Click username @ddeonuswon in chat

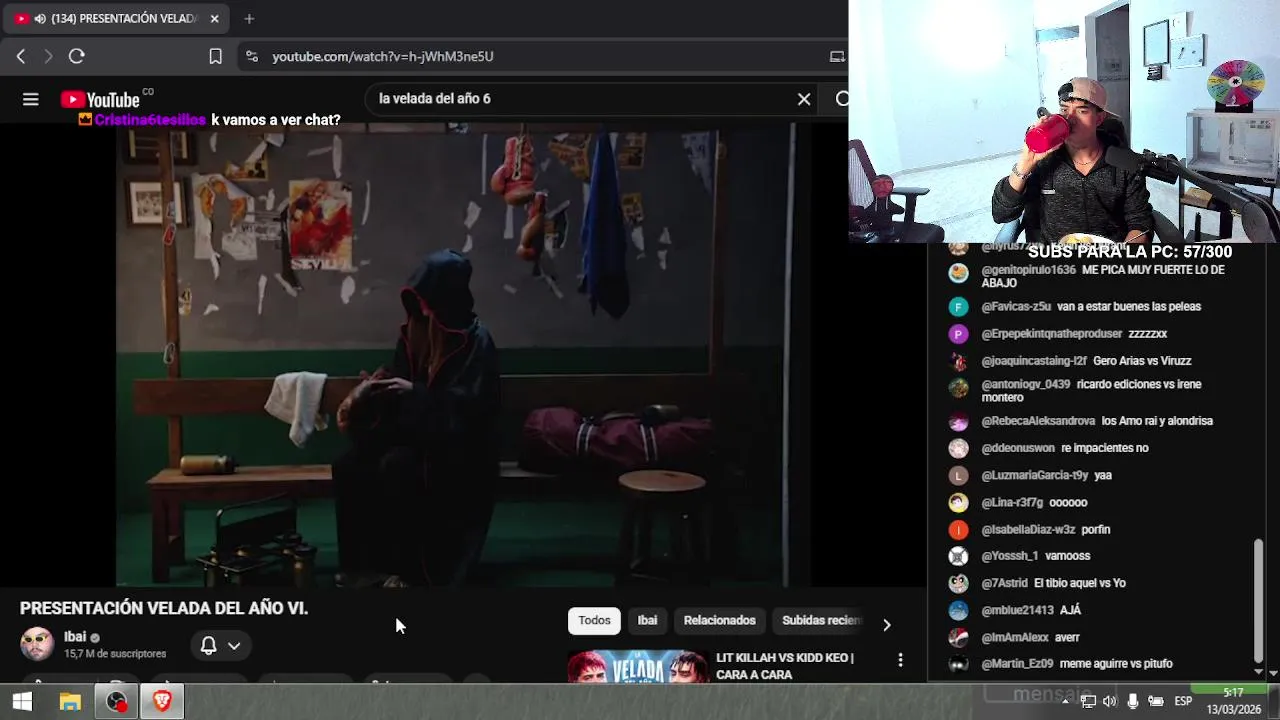point(1018,448)
